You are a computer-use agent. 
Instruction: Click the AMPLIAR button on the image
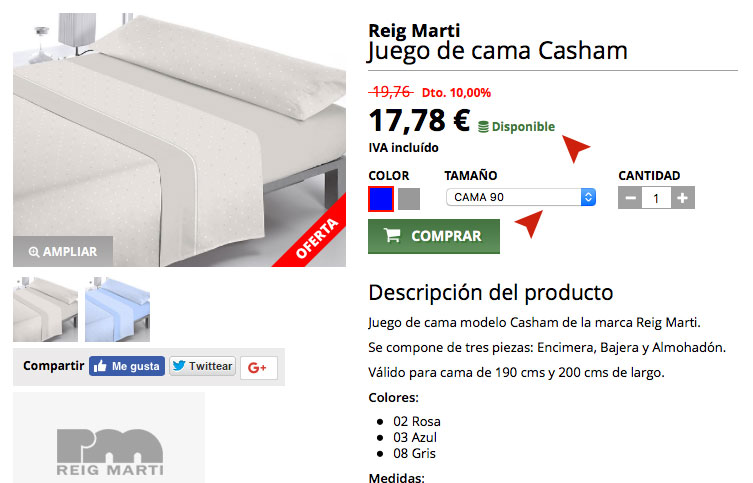pyautogui.click(x=63, y=251)
